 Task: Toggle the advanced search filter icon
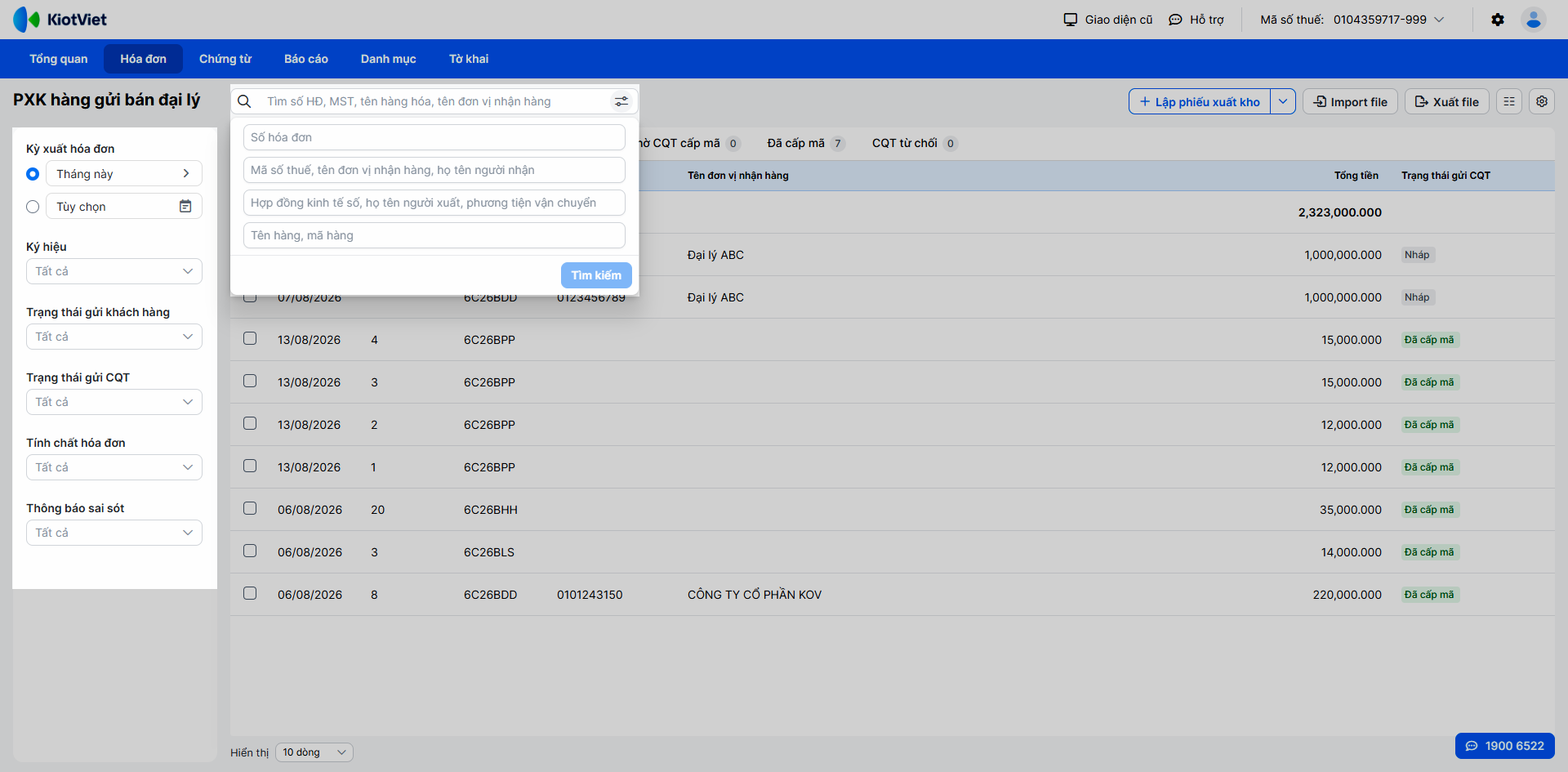pyautogui.click(x=621, y=101)
